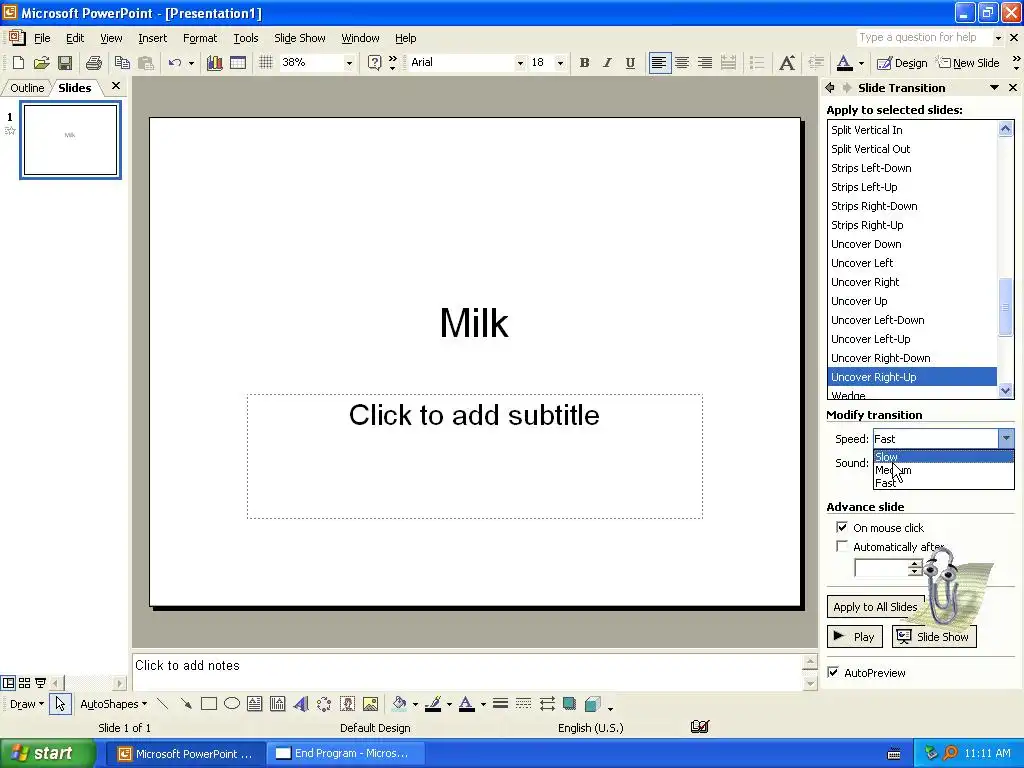
Task: Click the Line Color brush icon
Action: coord(433,704)
